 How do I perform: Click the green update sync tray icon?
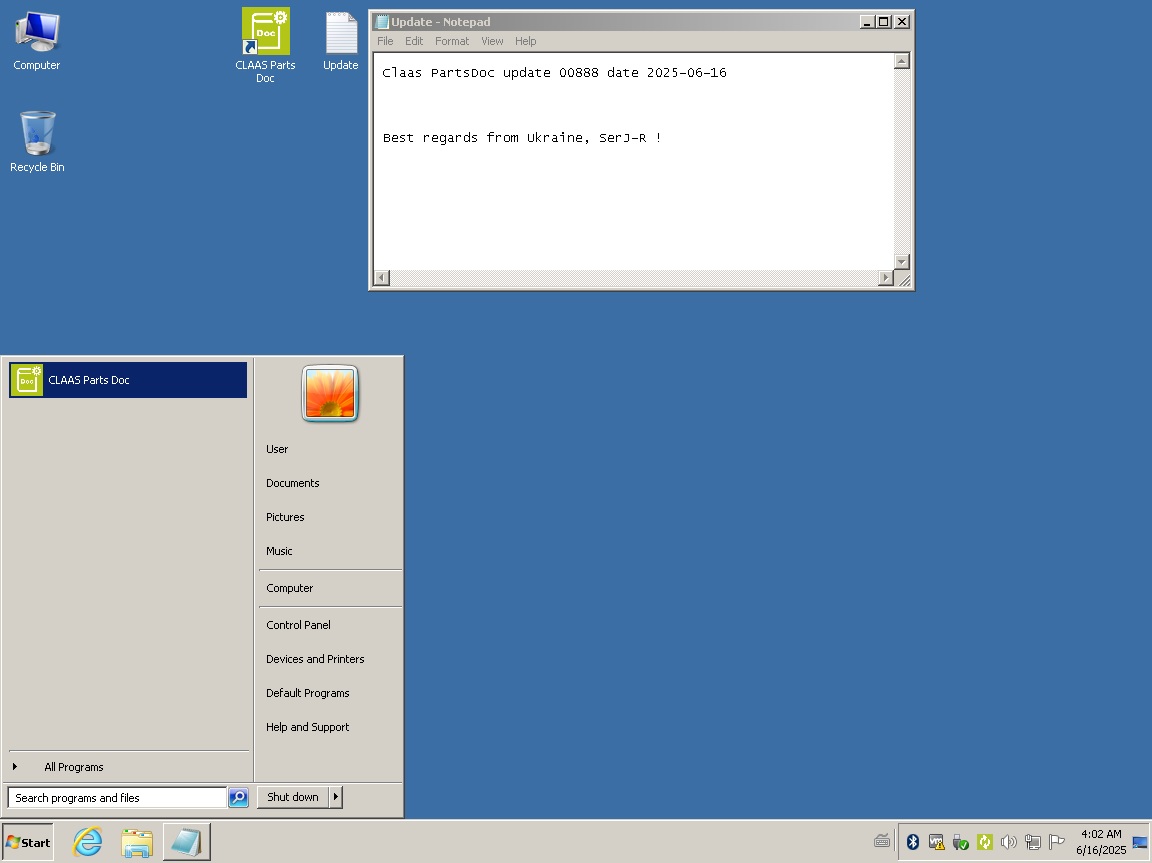pyautogui.click(x=984, y=842)
